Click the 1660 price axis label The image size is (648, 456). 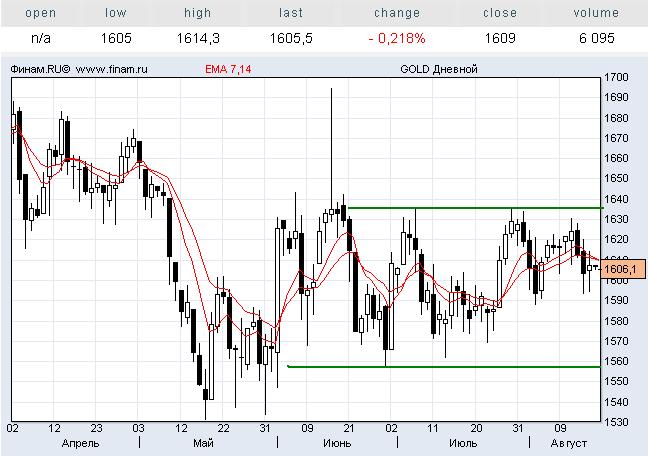[616, 158]
